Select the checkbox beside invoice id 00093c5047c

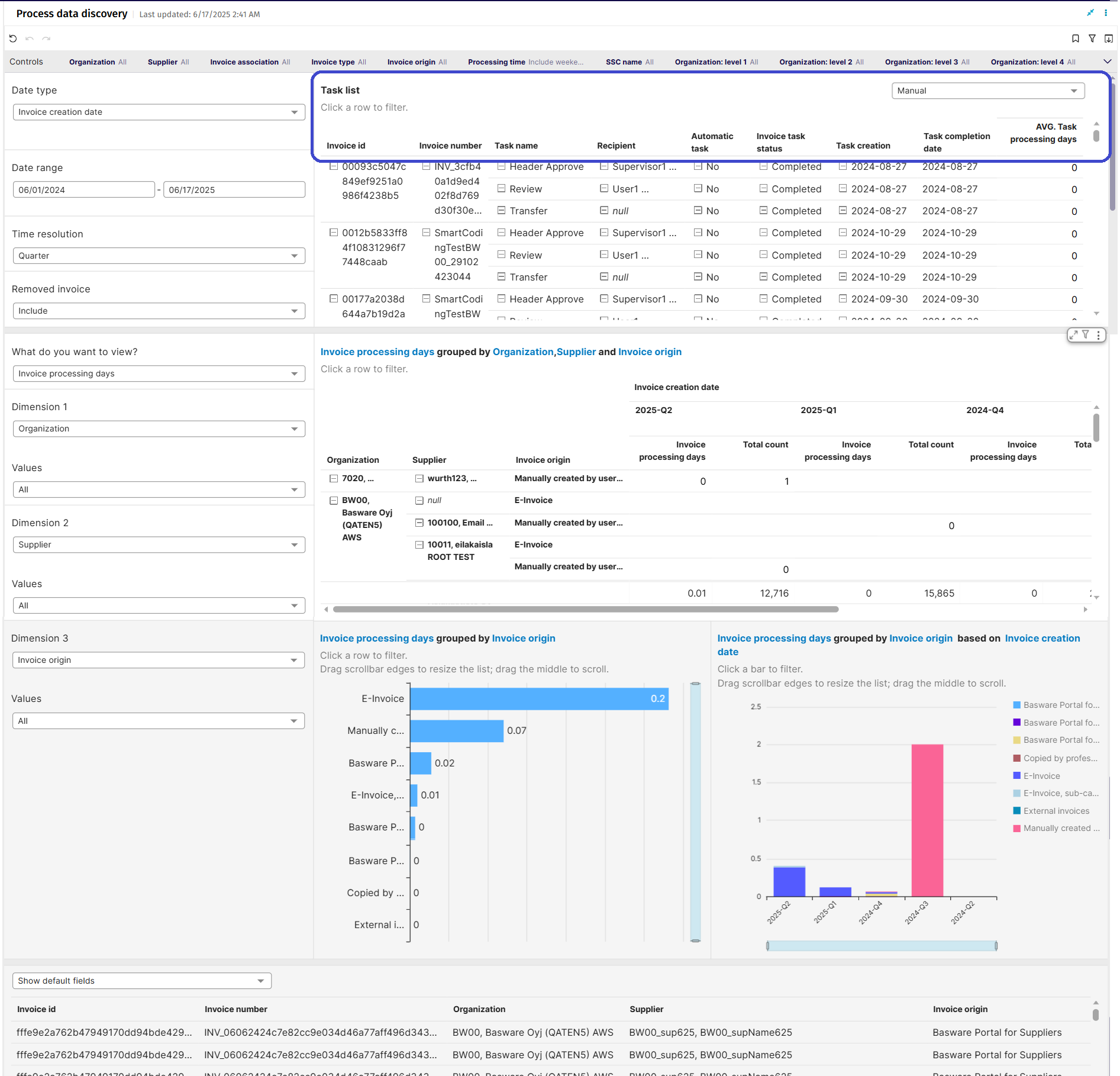334,166
